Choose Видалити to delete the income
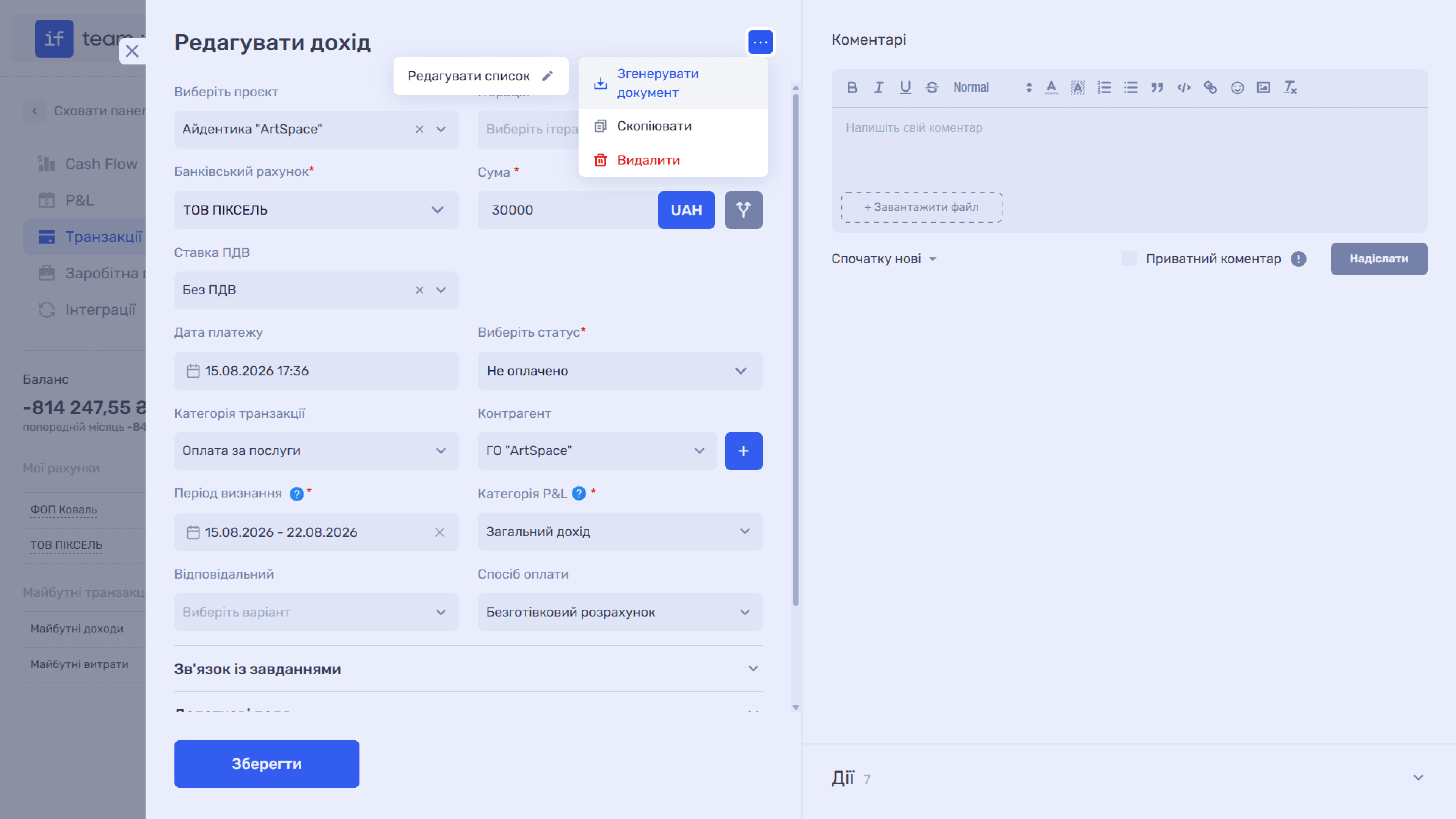 click(673, 160)
